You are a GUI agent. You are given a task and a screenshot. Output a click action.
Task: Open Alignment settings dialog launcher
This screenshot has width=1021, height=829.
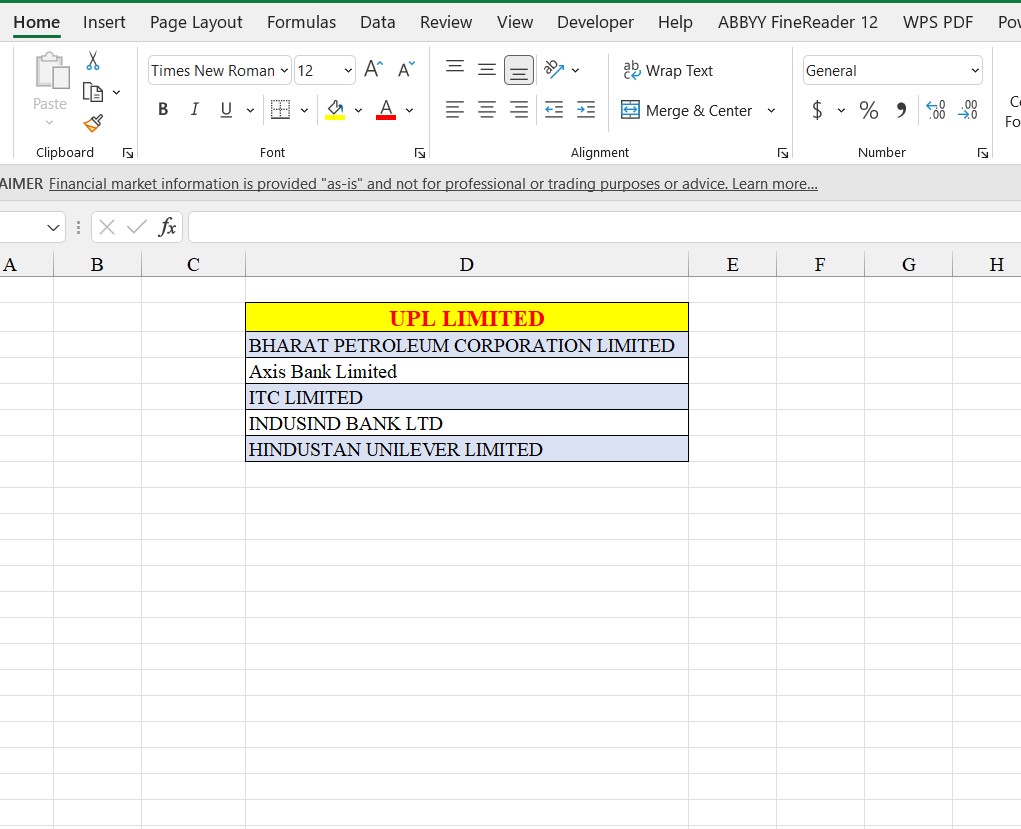point(783,153)
